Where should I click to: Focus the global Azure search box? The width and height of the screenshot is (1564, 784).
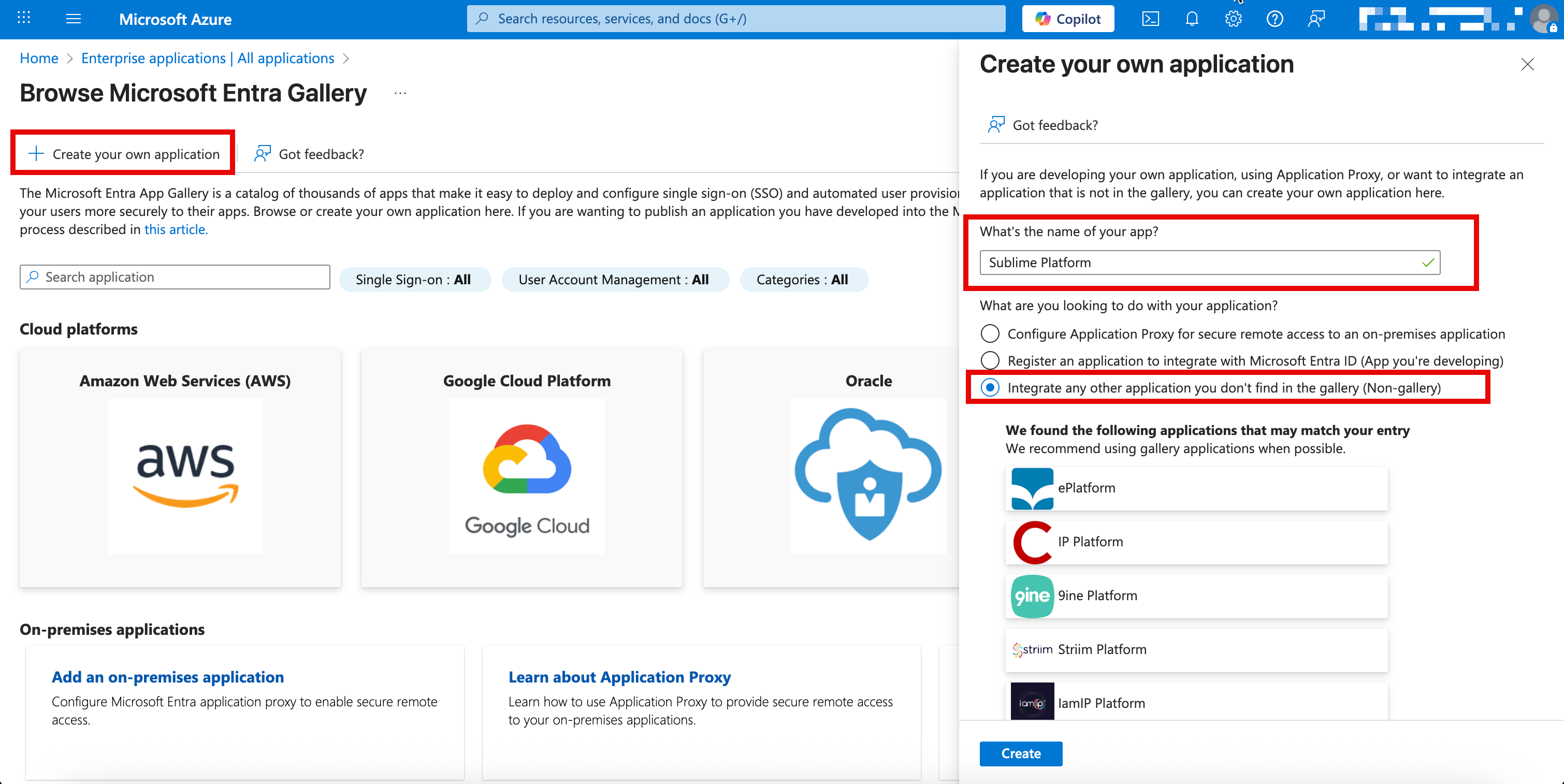coord(736,19)
